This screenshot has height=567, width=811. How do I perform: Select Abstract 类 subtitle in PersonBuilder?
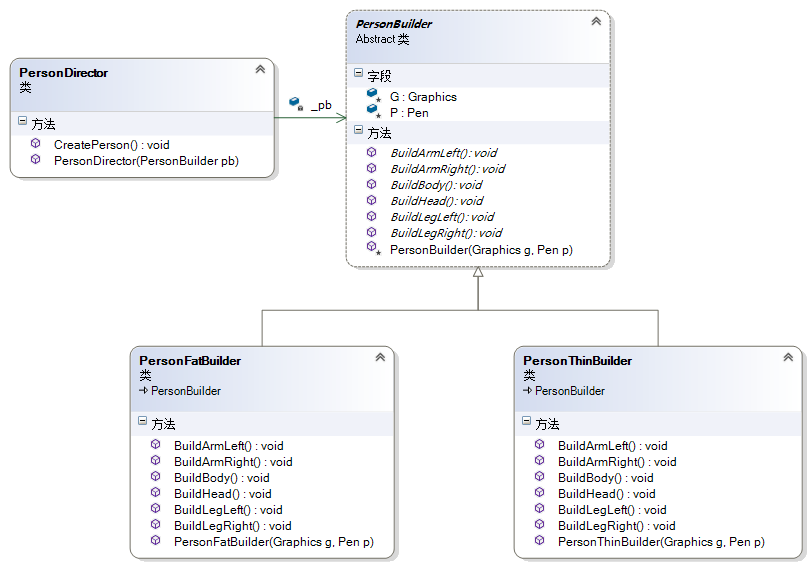383,39
